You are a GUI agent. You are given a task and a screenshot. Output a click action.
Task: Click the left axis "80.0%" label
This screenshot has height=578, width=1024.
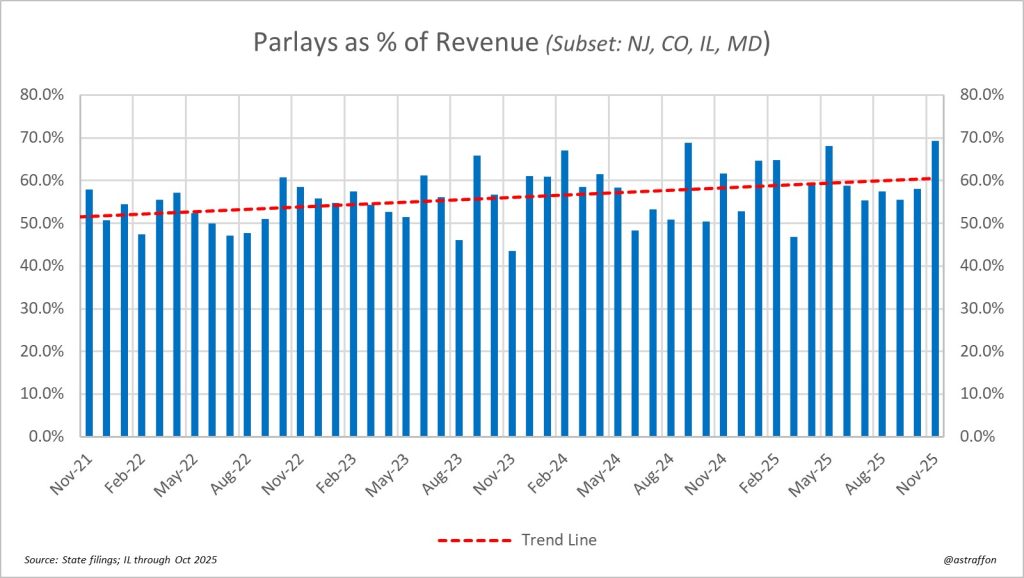point(43,95)
